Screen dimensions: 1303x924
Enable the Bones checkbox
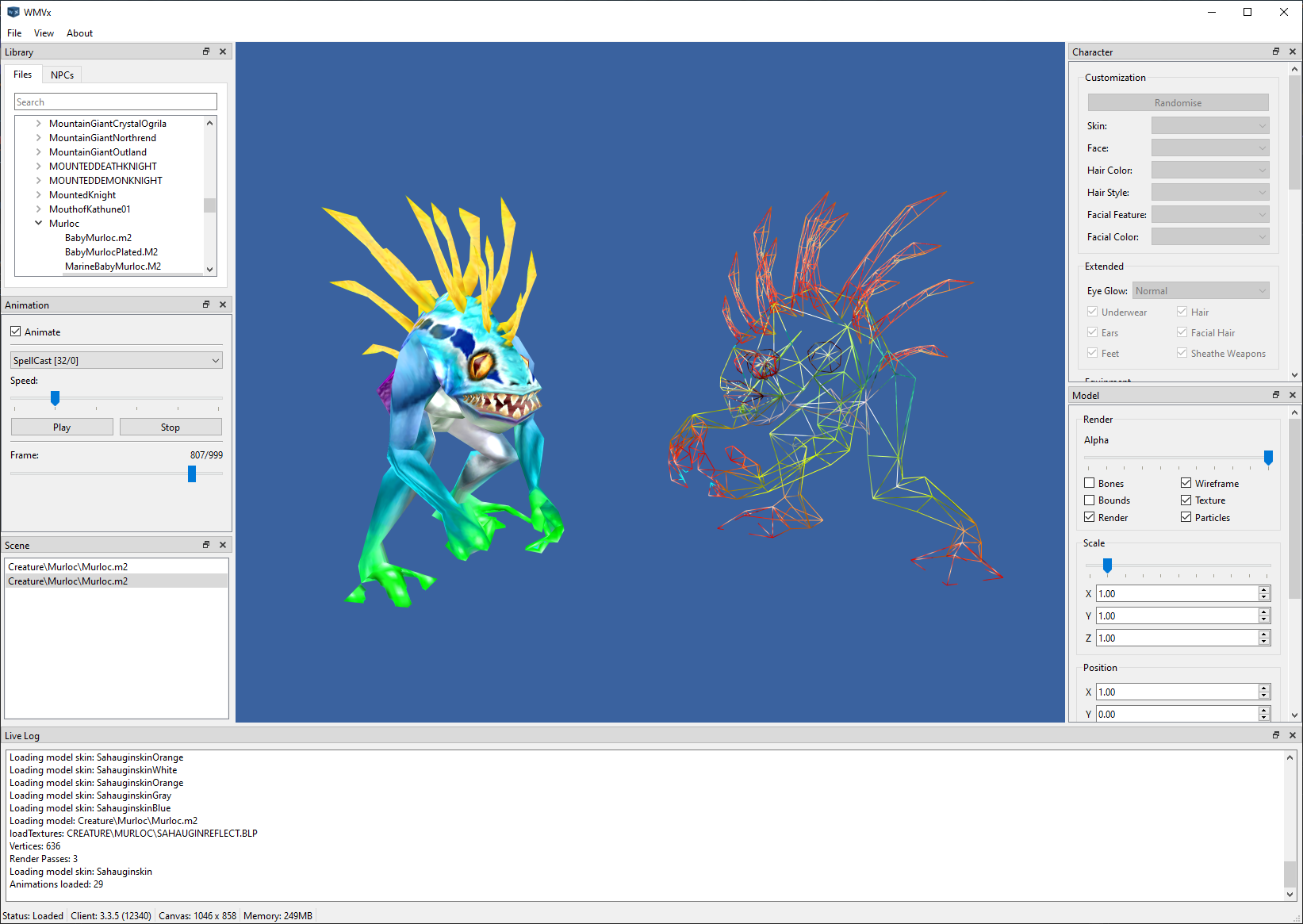1089,483
